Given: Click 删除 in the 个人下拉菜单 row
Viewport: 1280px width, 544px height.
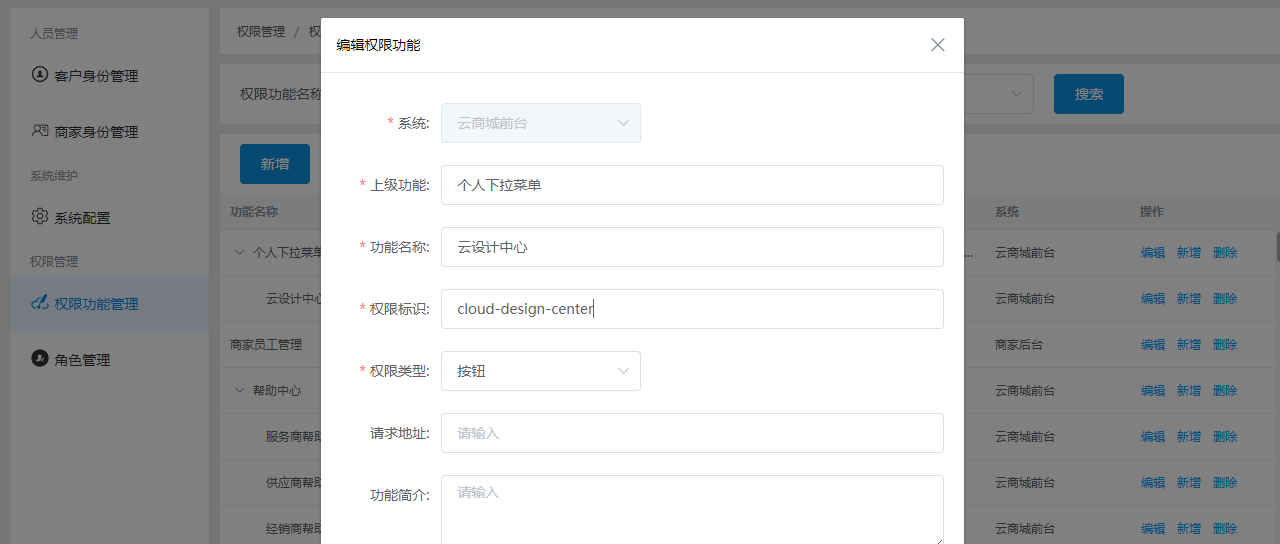Looking at the screenshot, I should [x=1225, y=253].
